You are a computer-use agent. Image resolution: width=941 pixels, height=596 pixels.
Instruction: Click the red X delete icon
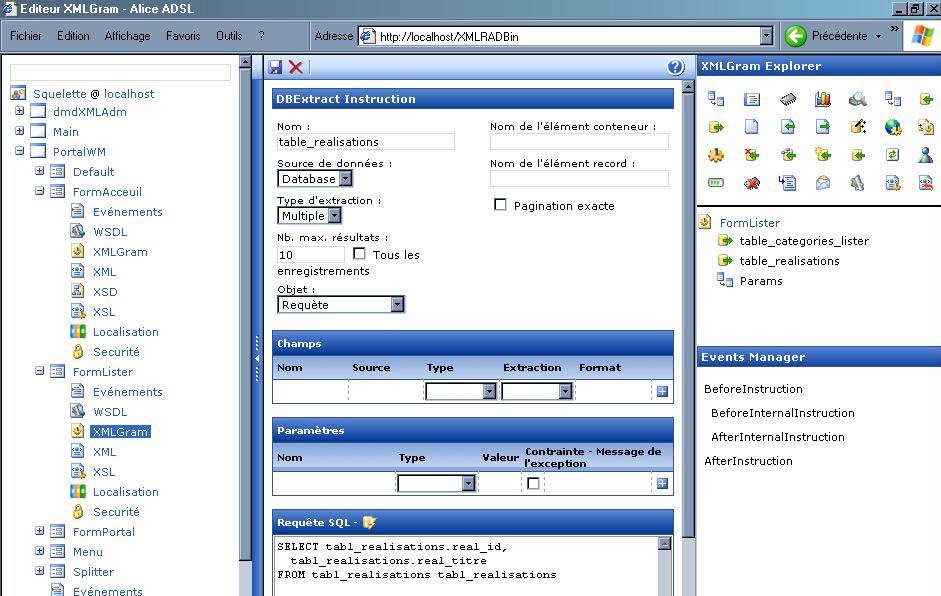coord(296,67)
